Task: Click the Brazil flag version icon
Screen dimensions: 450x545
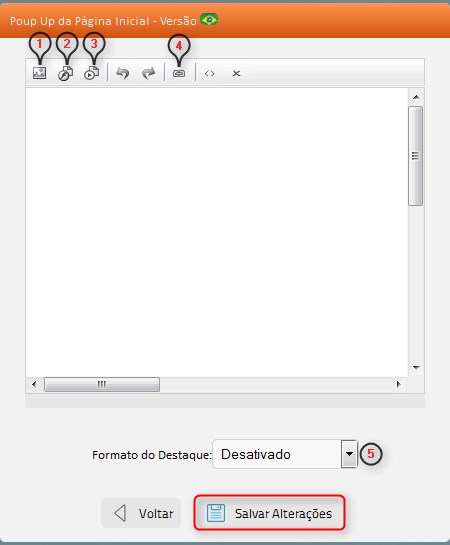Action: click(209, 20)
